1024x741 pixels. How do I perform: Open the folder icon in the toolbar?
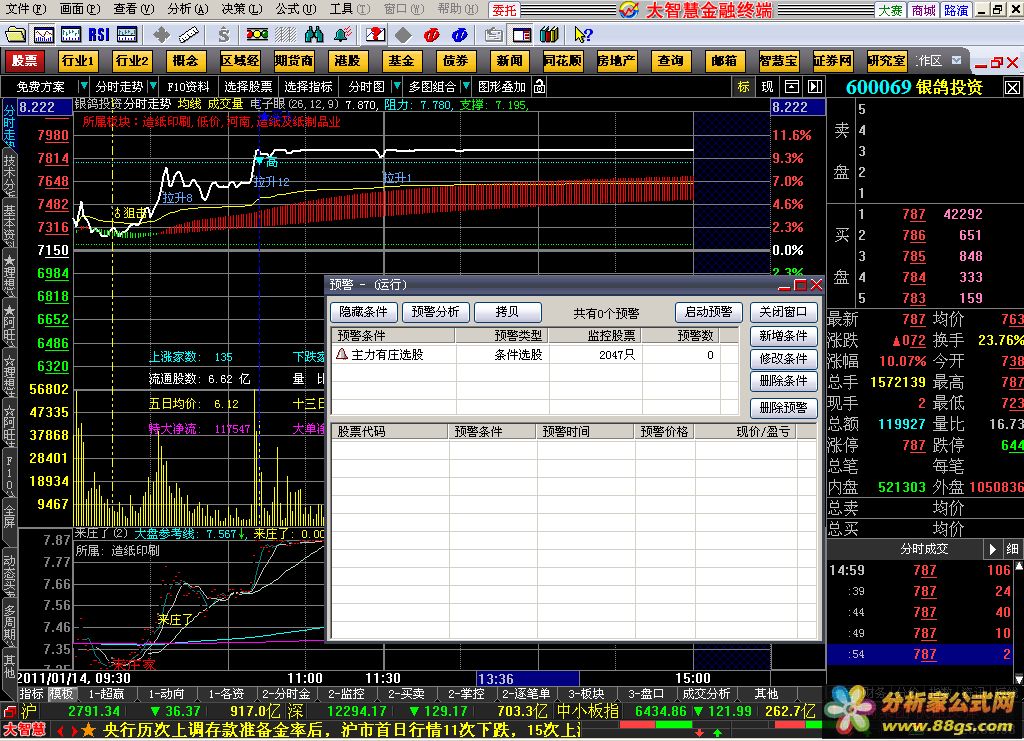click(x=15, y=35)
